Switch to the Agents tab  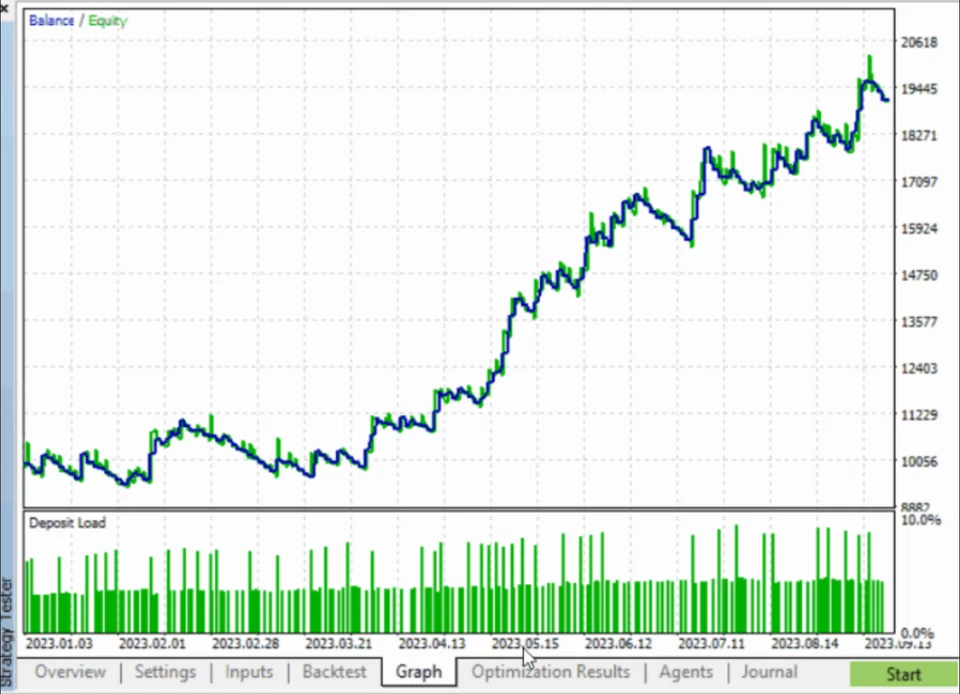click(x=686, y=672)
